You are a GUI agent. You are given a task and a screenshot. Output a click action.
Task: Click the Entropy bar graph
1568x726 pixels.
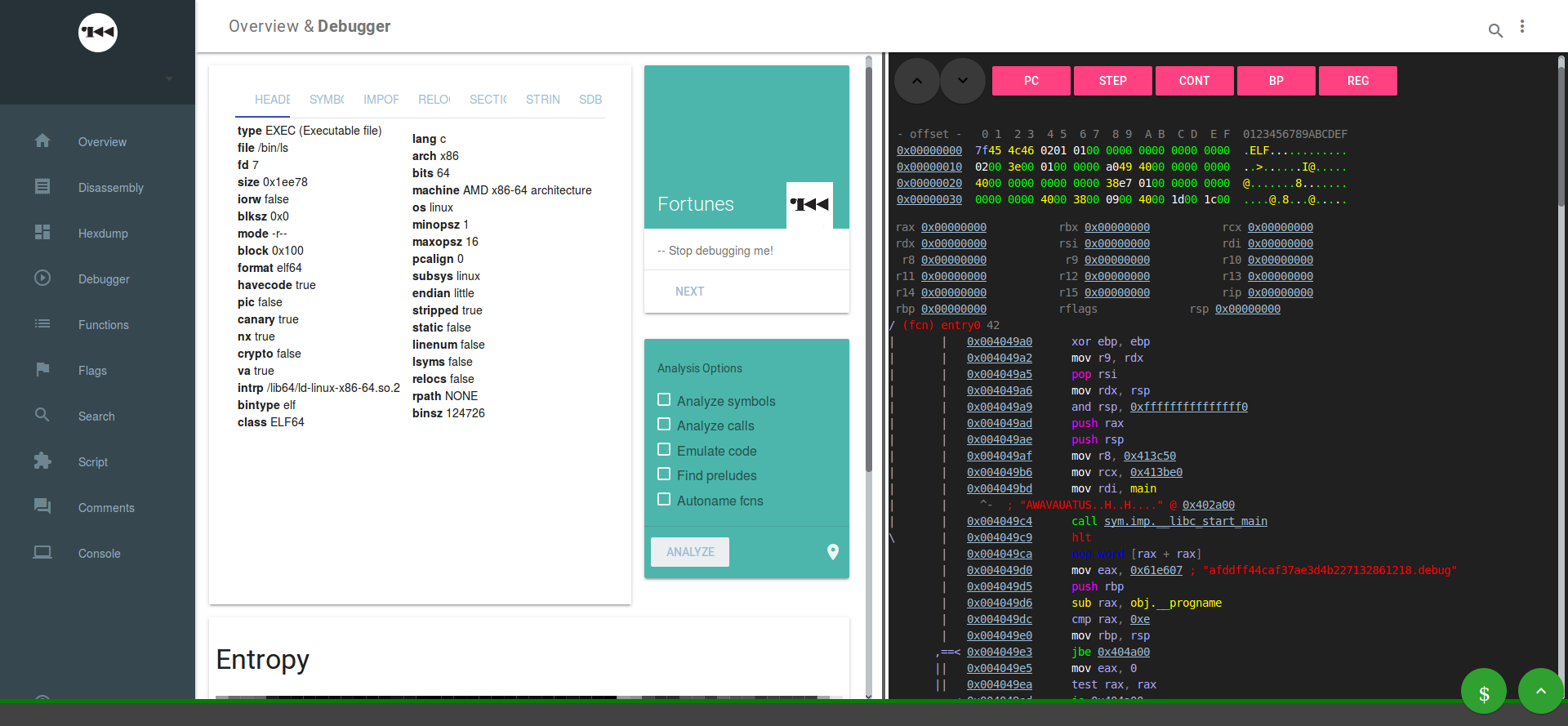pos(528,697)
